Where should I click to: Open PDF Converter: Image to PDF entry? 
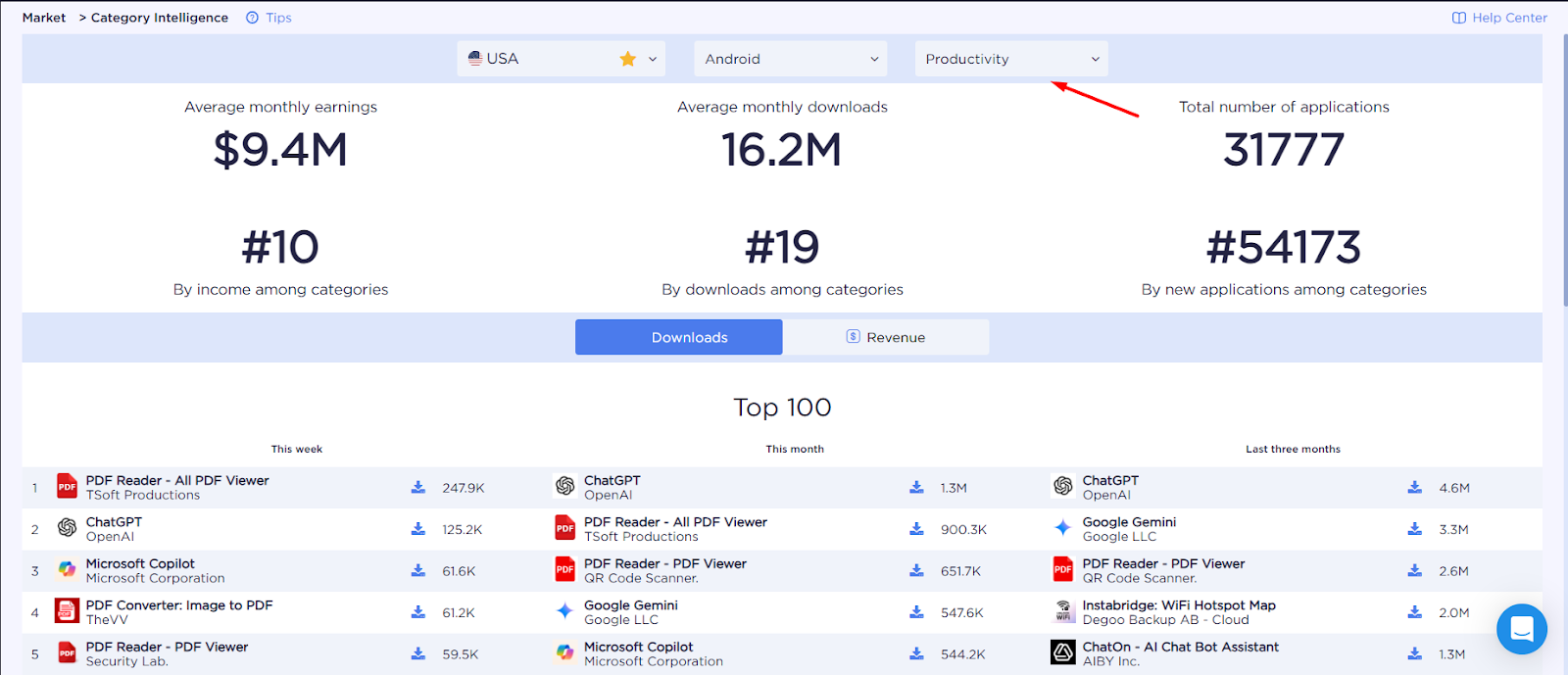pos(179,605)
